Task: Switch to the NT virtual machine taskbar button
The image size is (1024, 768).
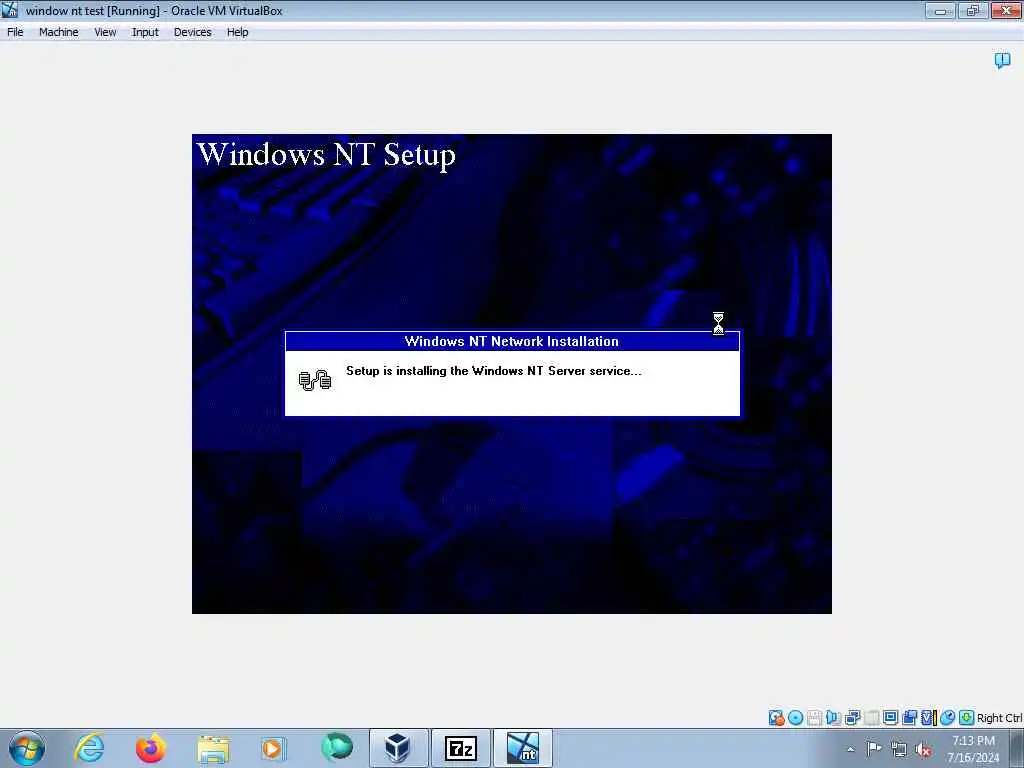Action: (522, 748)
